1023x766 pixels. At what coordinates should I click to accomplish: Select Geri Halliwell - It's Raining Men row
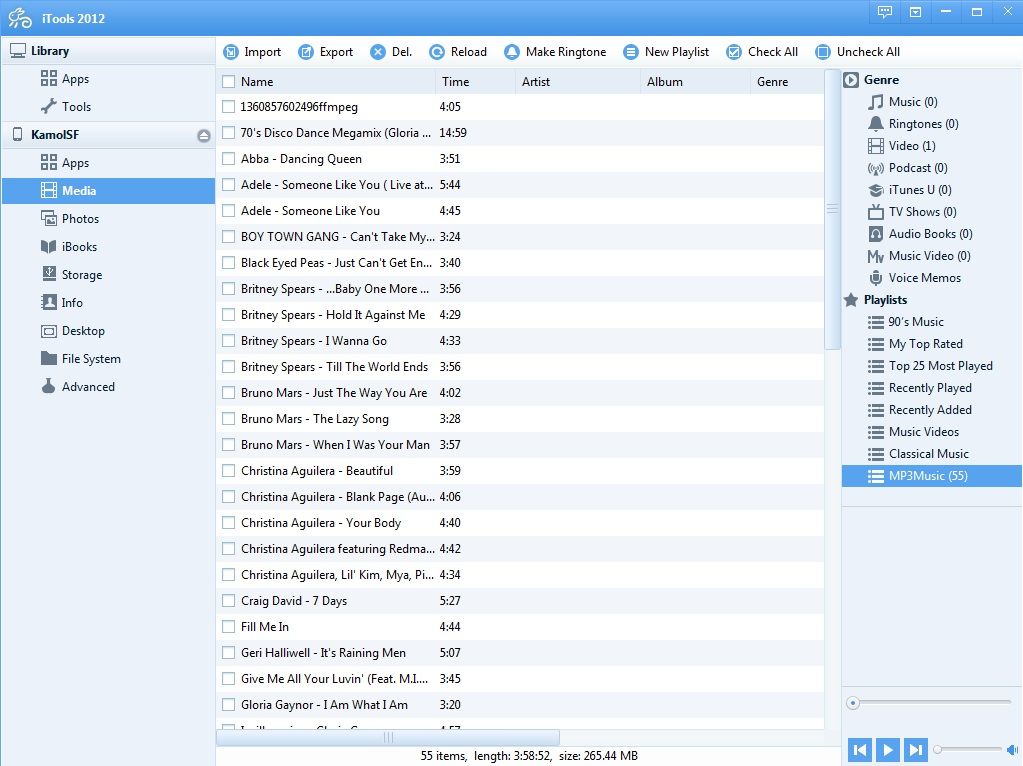click(x=520, y=653)
